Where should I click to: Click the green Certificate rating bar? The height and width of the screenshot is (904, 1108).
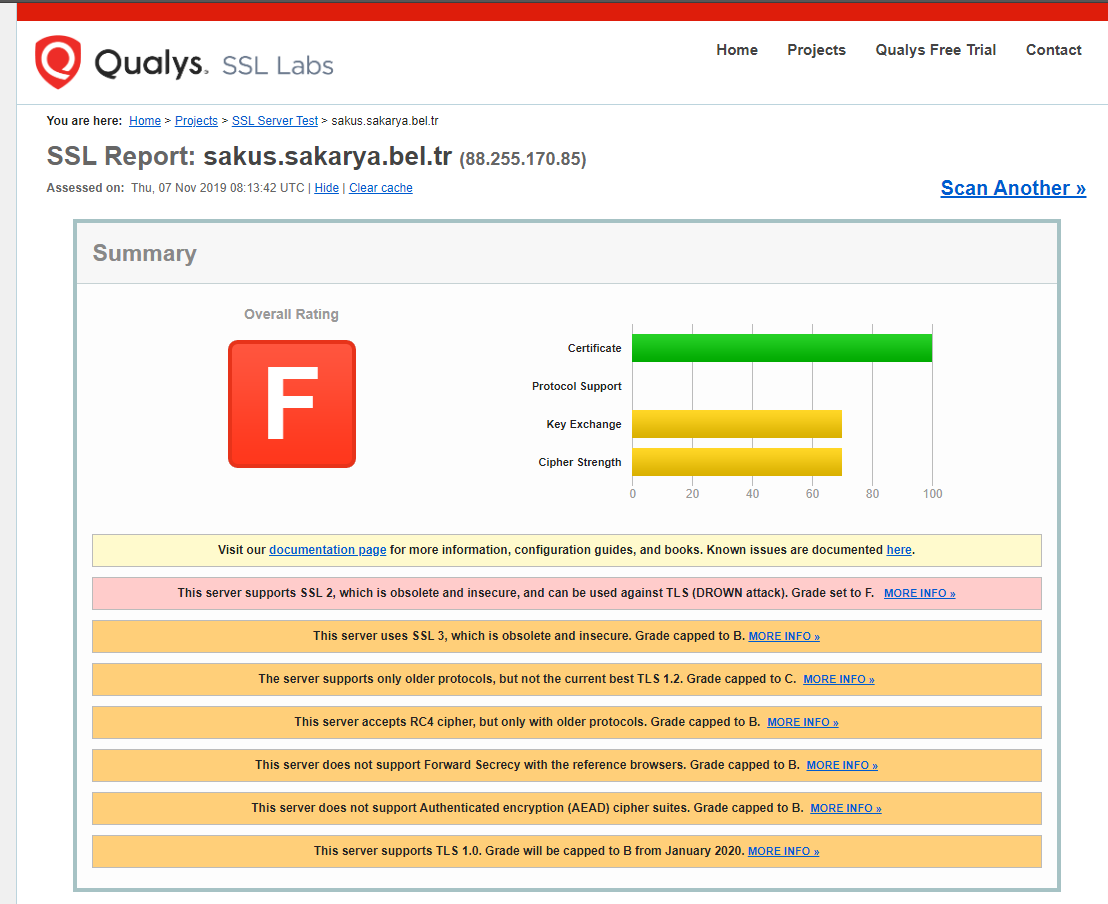(x=781, y=347)
